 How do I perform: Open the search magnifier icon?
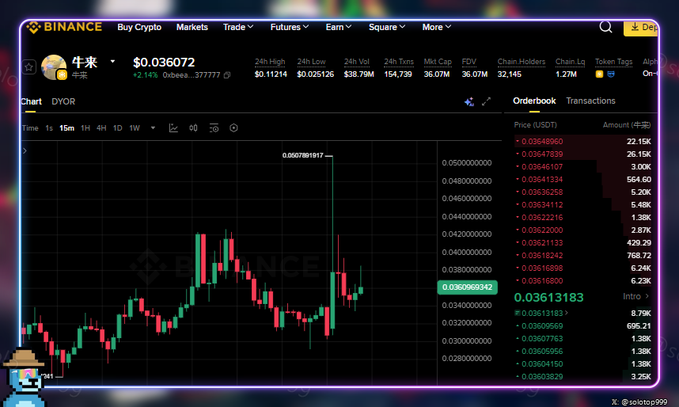point(606,27)
